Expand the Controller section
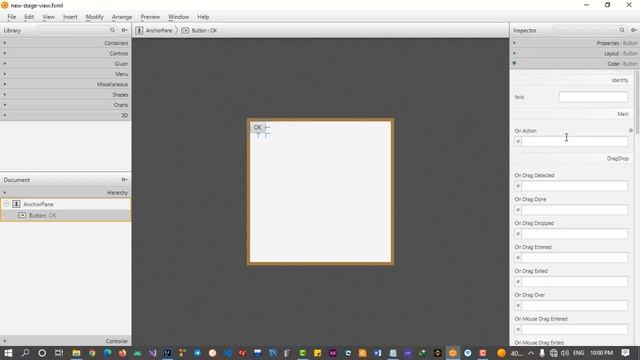Image resolution: width=640 pixels, height=360 pixels. click(66, 341)
